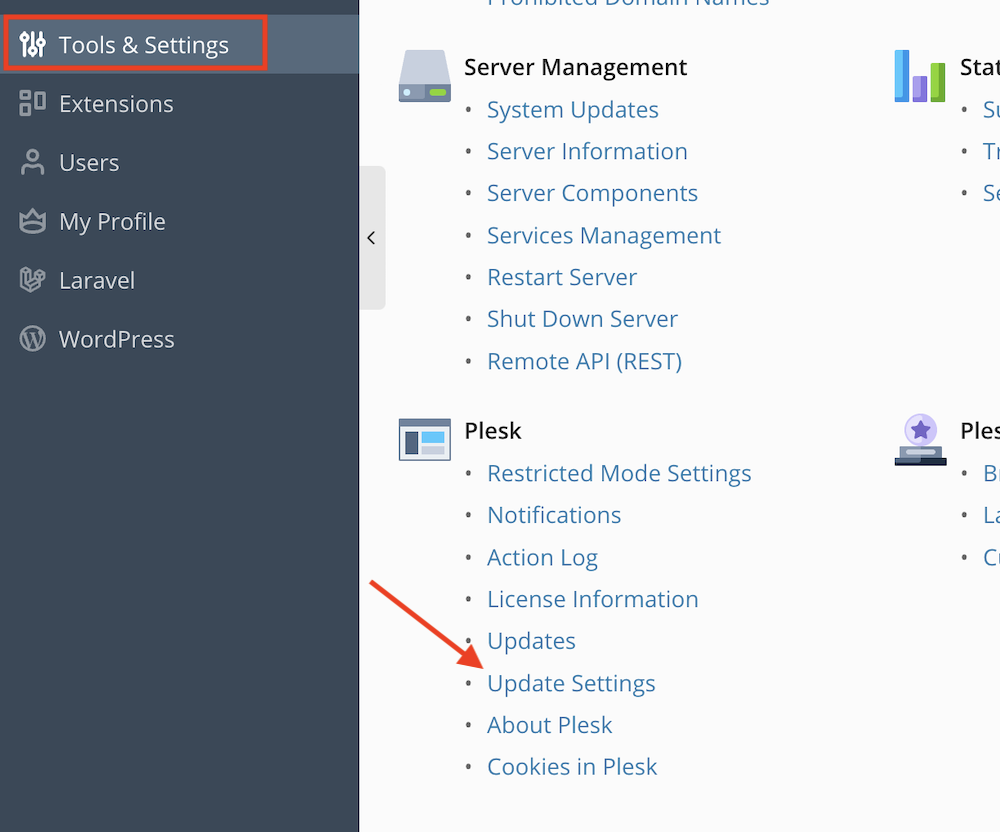Click the Plesk panel window icon
Image resolution: width=1000 pixels, height=832 pixels.
click(425, 439)
